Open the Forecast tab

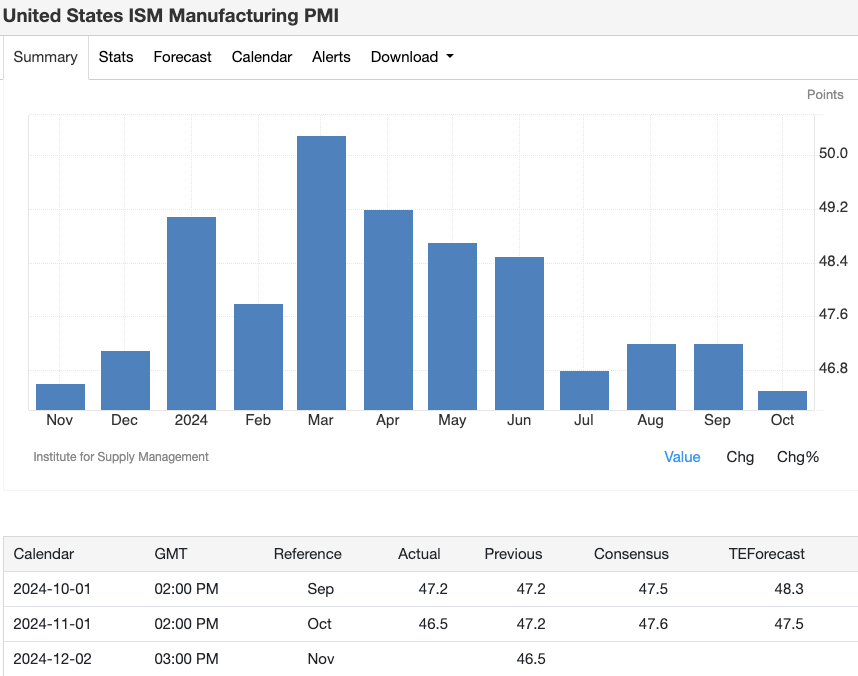click(182, 57)
